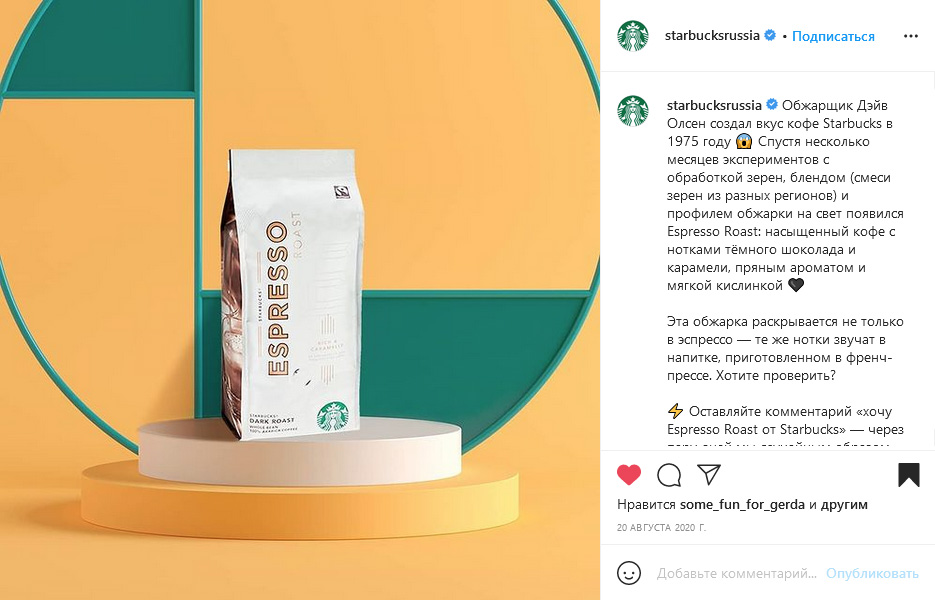Image resolution: width=935 pixels, height=600 pixels.
Task: Focus the Добавьте комментарий input field
Action: click(736, 574)
